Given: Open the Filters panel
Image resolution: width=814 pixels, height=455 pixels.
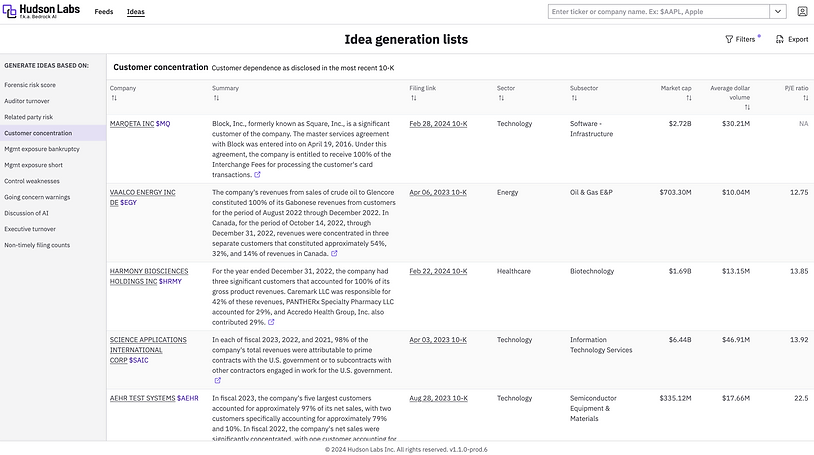Looking at the screenshot, I should (741, 39).
